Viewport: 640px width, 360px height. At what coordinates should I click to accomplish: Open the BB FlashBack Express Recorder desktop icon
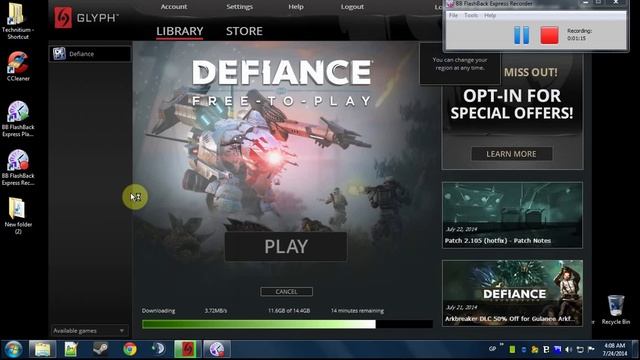coord(18,168)
